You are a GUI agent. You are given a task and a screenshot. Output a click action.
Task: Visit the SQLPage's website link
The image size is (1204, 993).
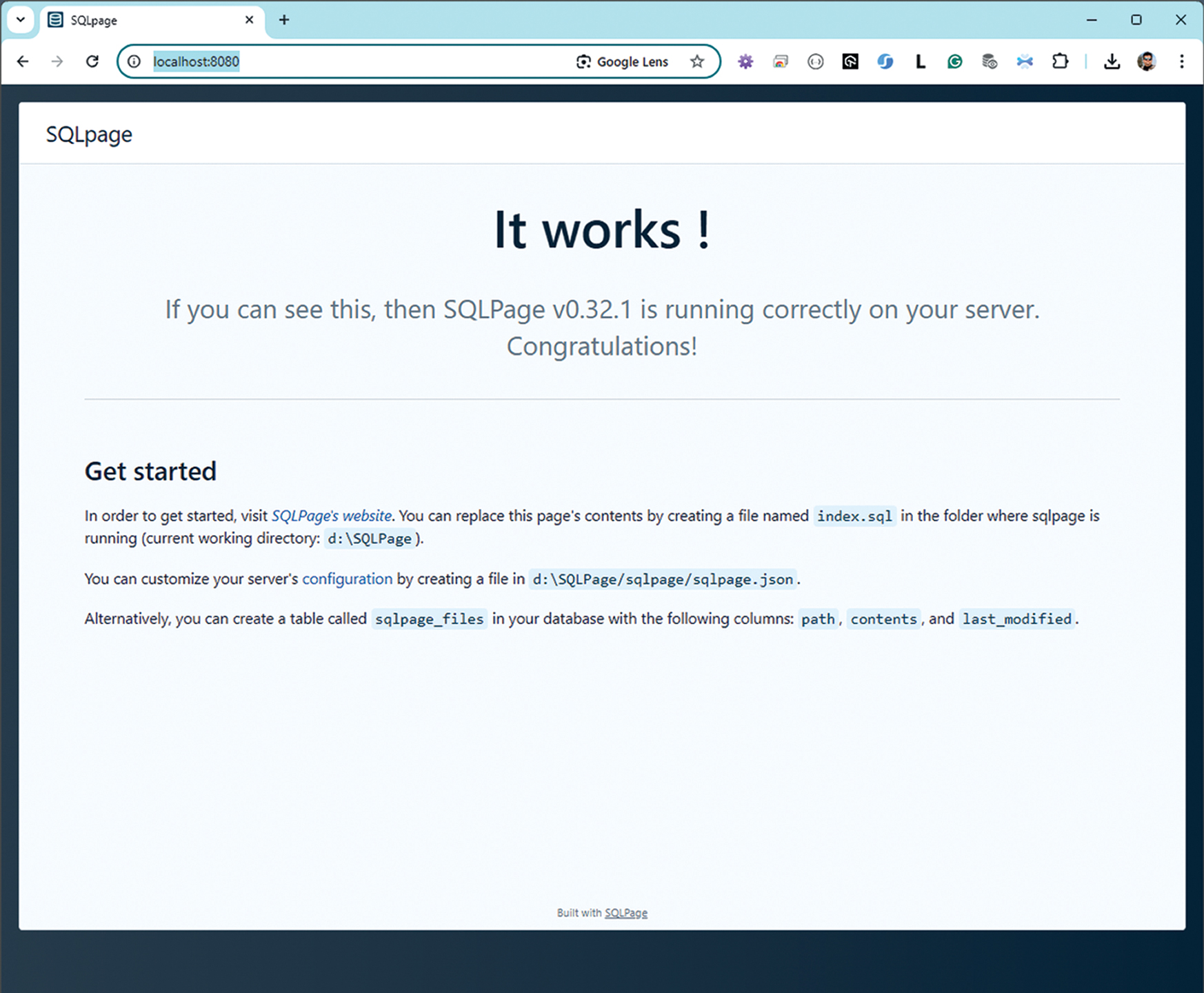[331, 516]
